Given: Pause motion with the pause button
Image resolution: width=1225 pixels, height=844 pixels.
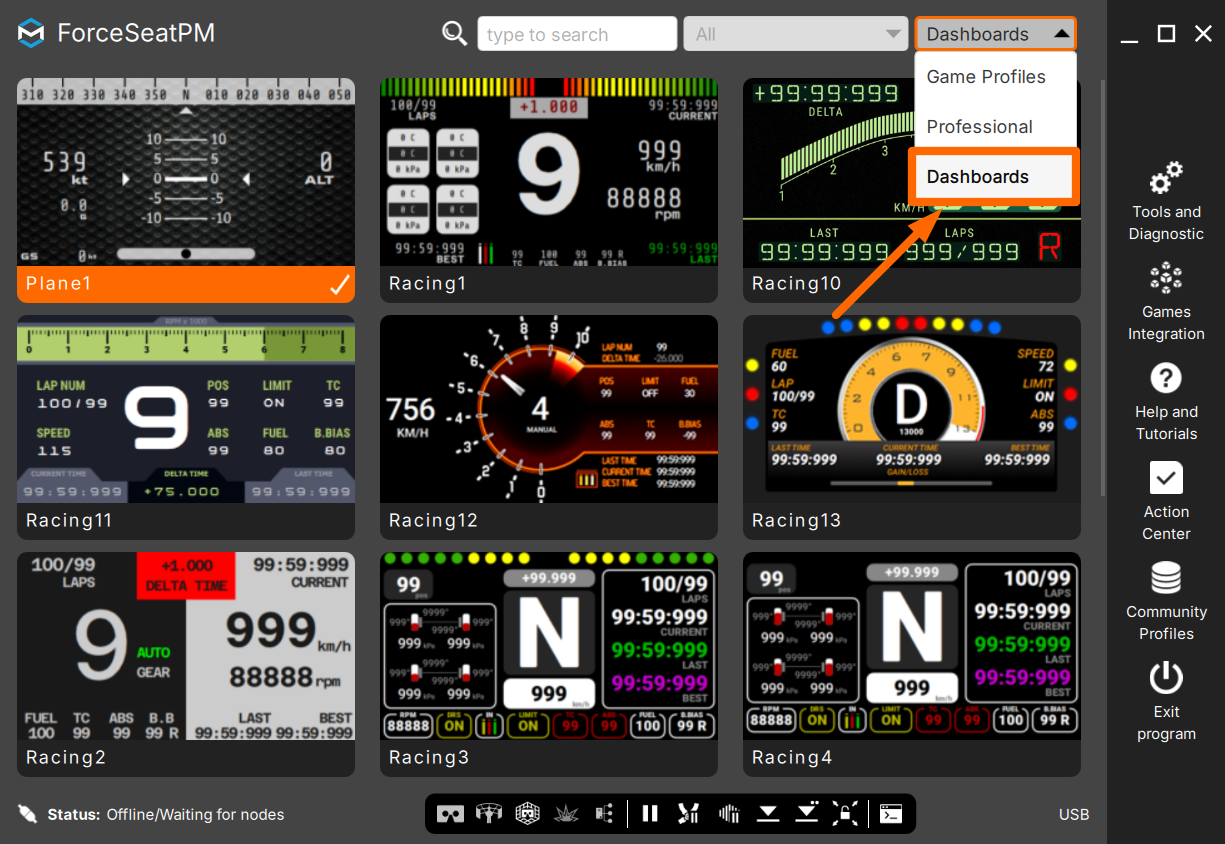Looking at the screenshot, I should (650, 814).
